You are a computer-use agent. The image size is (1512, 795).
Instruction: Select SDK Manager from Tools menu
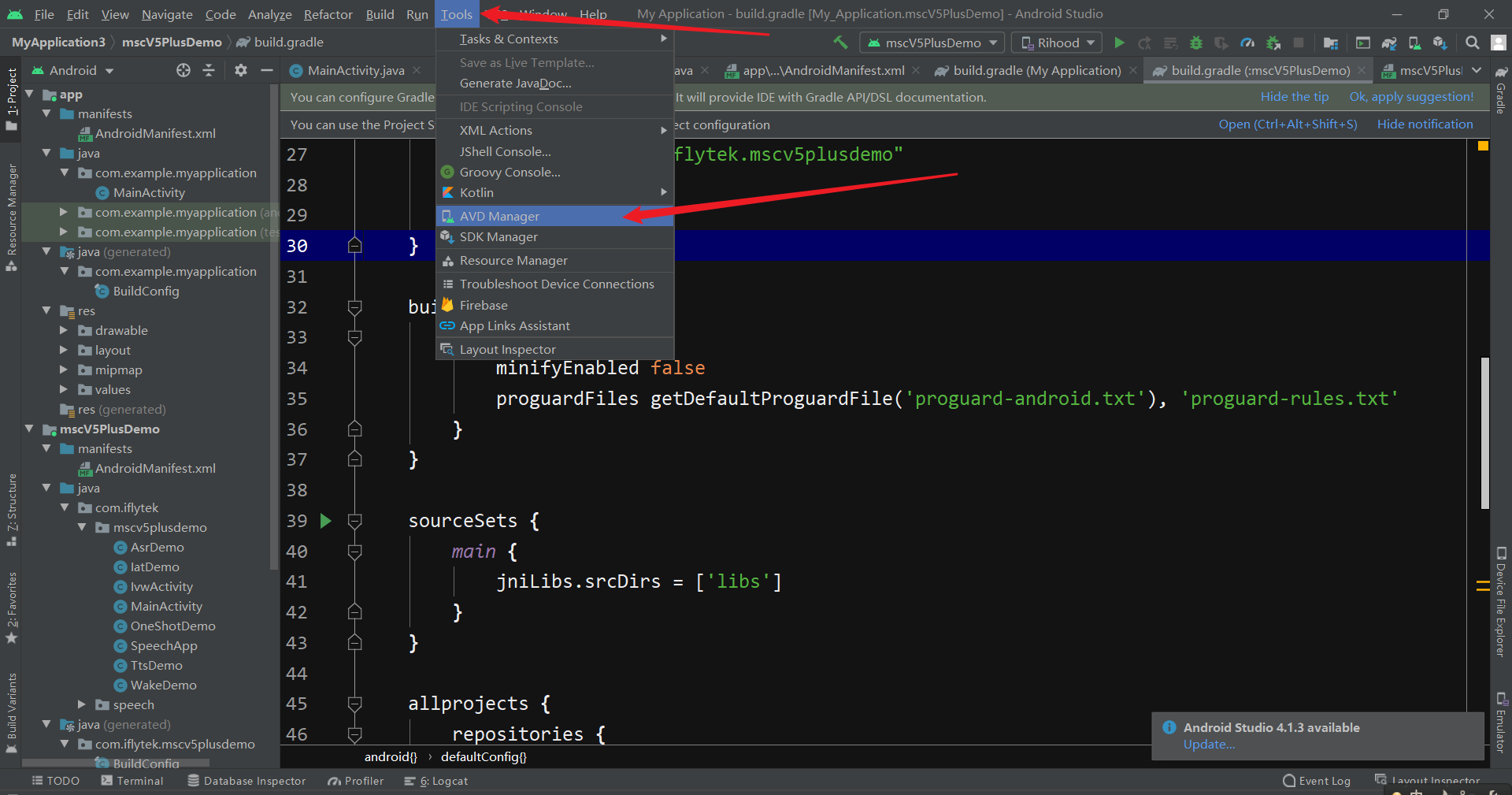(x=555, y=236)
